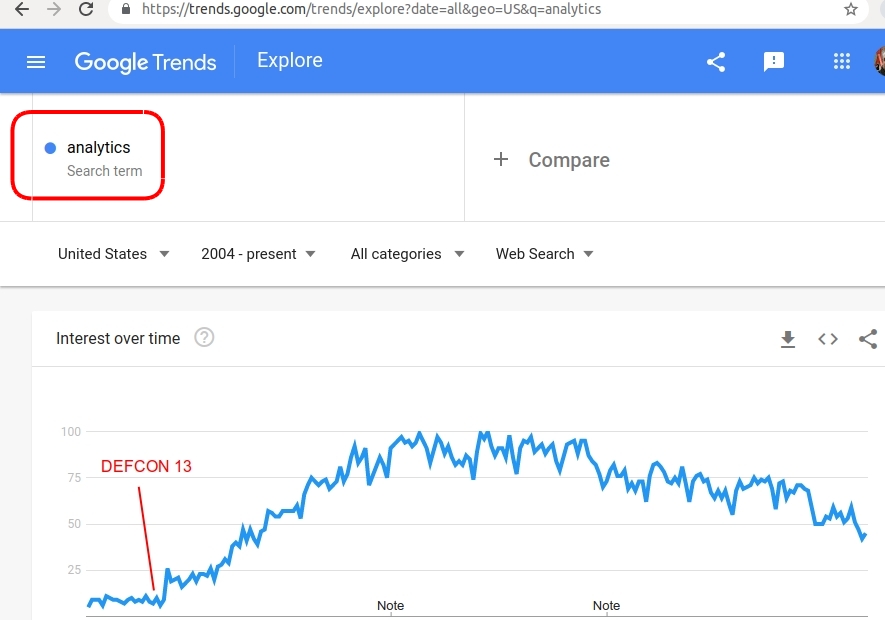Click the trends.google.com address bar URL
Screen dimensions: 885x620
pyautogui.click(x=371, y=9)
